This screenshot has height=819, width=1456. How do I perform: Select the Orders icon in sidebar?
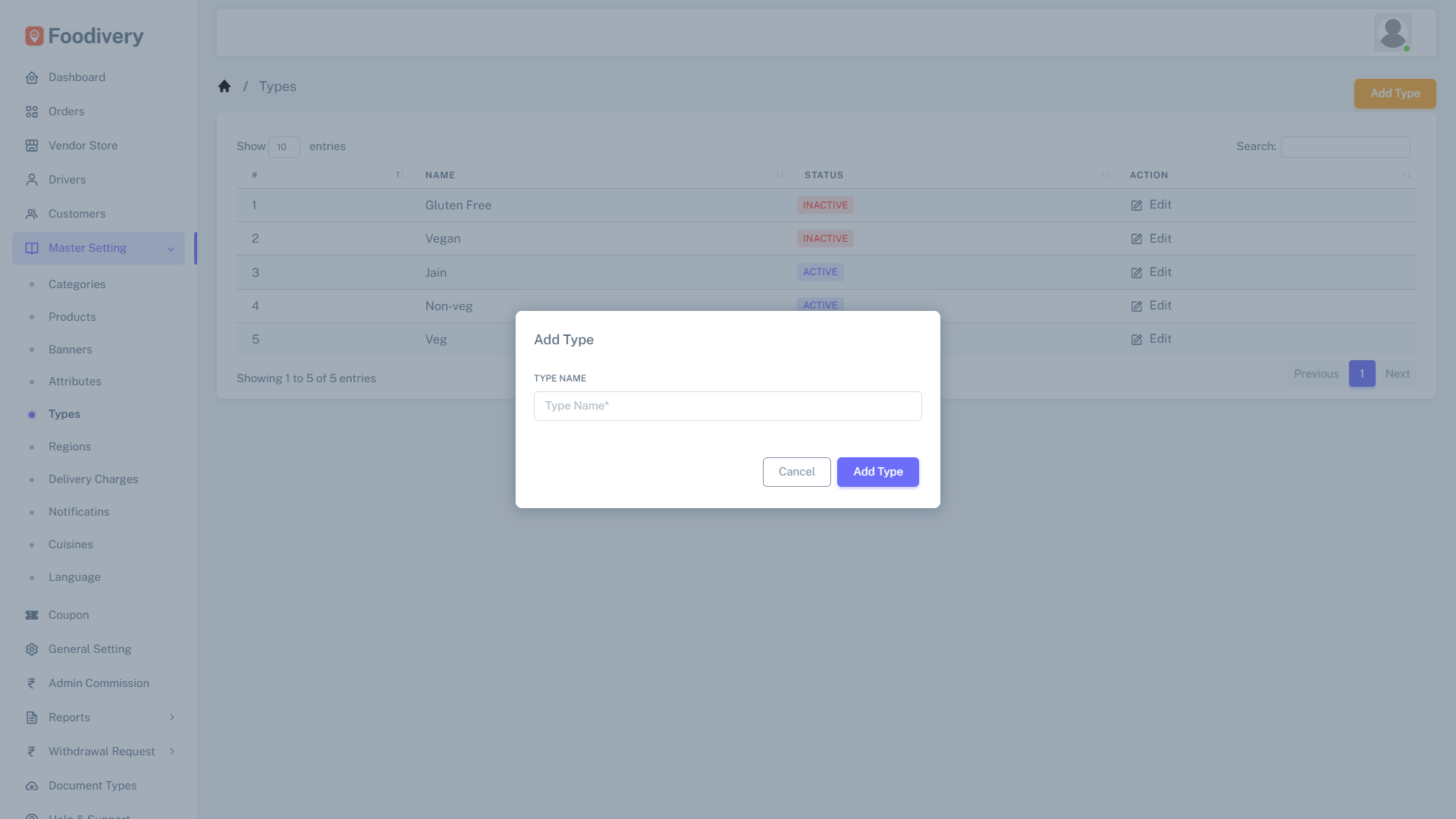click(31, 111)
